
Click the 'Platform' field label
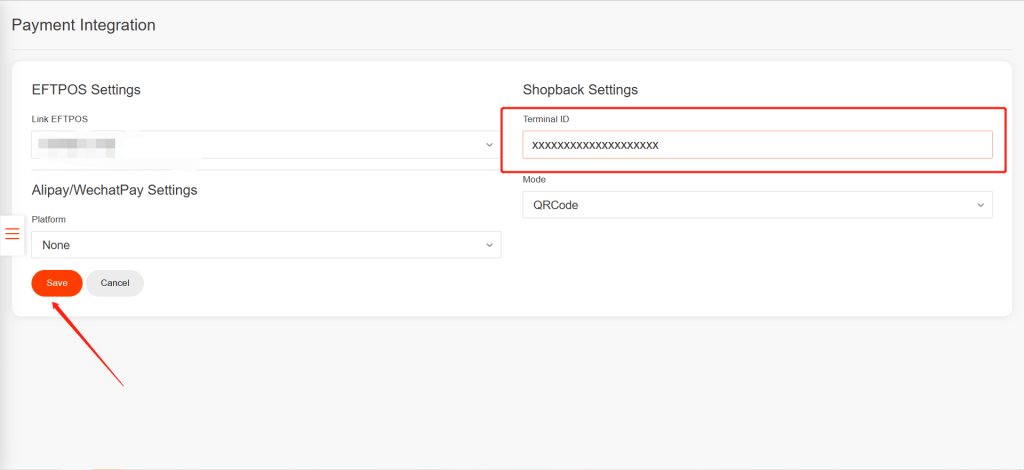pyautogui.click(x=49, y=219)
